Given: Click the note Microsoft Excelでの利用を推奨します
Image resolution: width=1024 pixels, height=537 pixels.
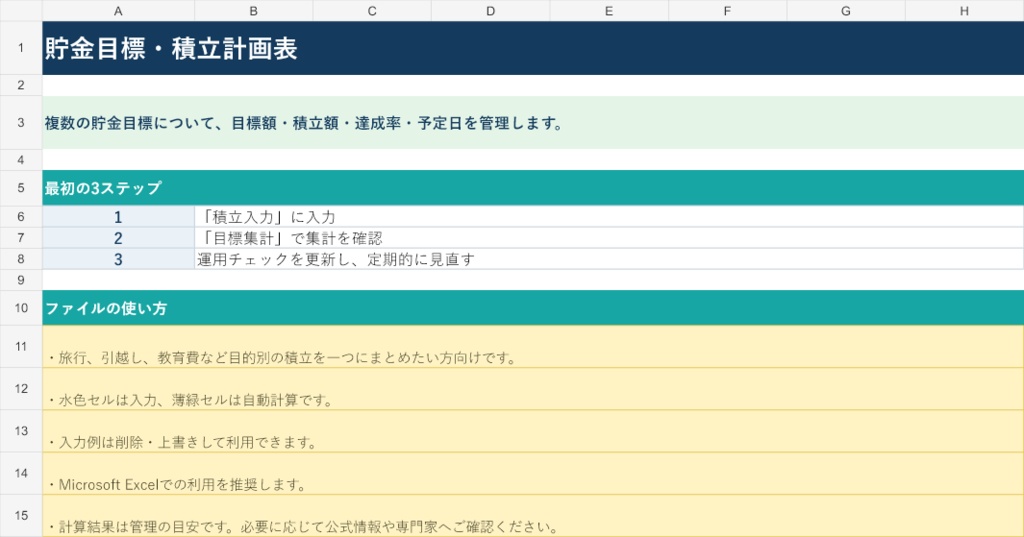Looking at the screenshot, I should click(533, 473).
